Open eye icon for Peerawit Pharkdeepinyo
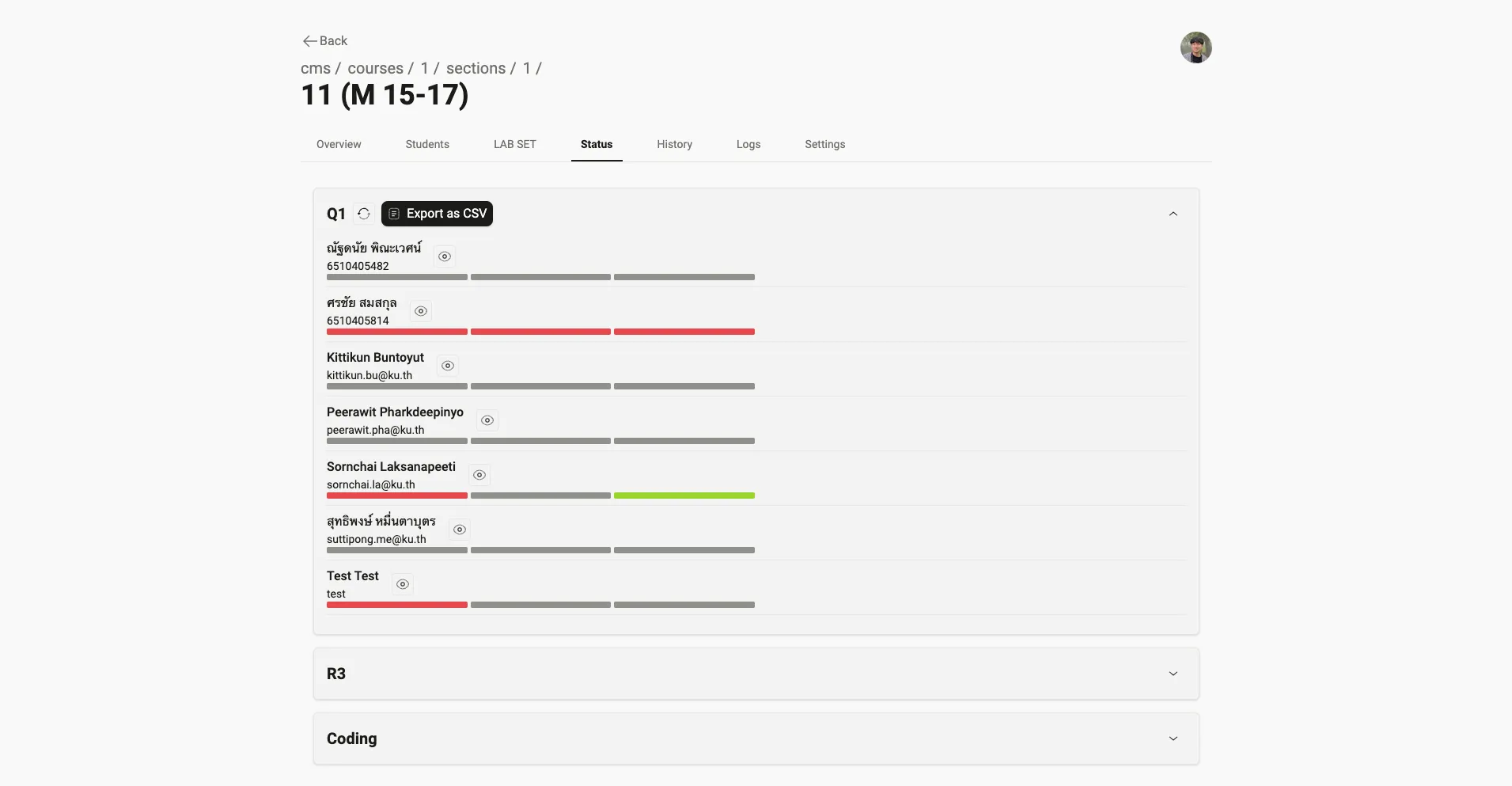 pos(487,420)
